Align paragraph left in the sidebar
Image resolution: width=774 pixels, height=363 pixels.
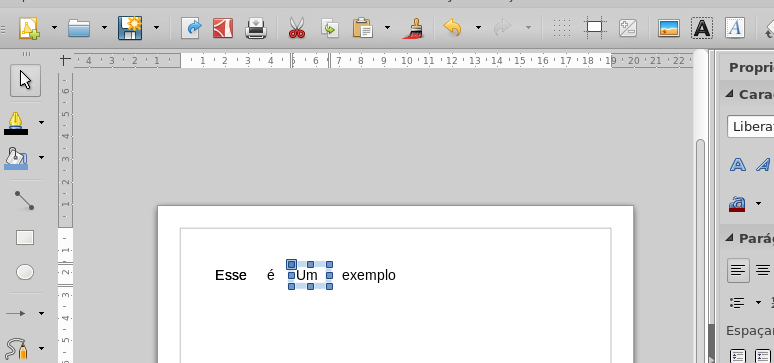click(x=738, y=270)
